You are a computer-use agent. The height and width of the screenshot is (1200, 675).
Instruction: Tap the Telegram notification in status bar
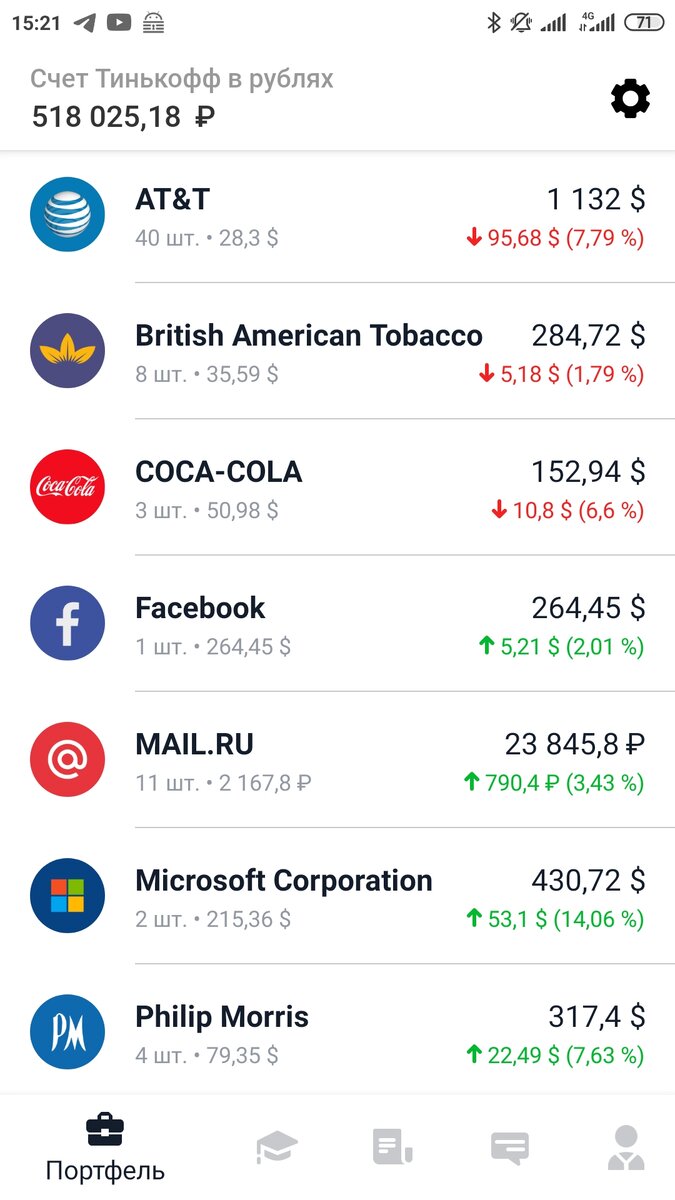(x=84, y=22)
